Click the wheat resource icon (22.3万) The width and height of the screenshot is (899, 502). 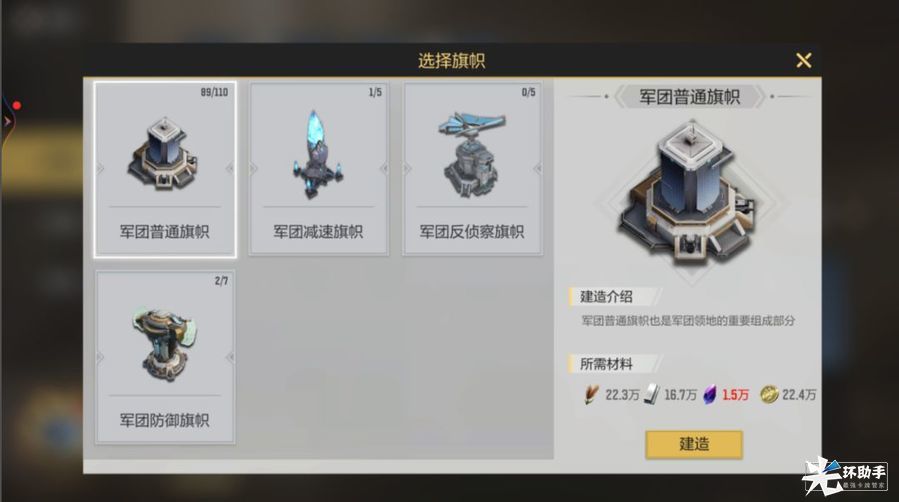pyautogui.click(x=591, y=394)
